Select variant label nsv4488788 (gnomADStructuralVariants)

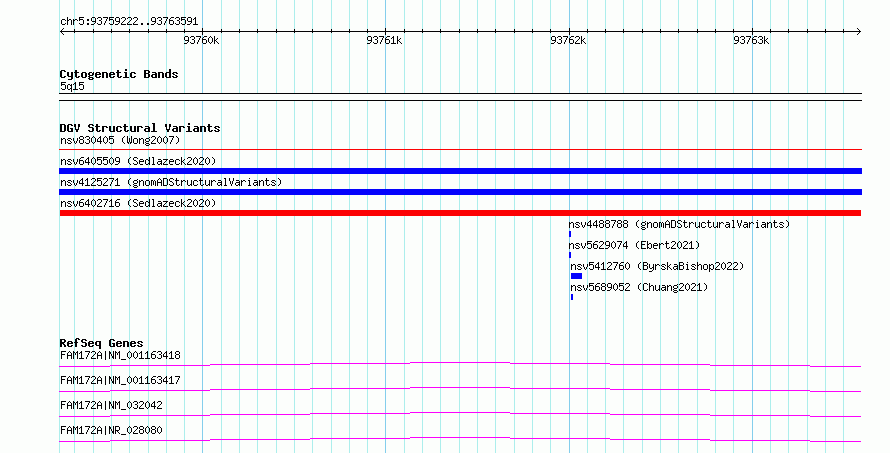tap(679, 224)
